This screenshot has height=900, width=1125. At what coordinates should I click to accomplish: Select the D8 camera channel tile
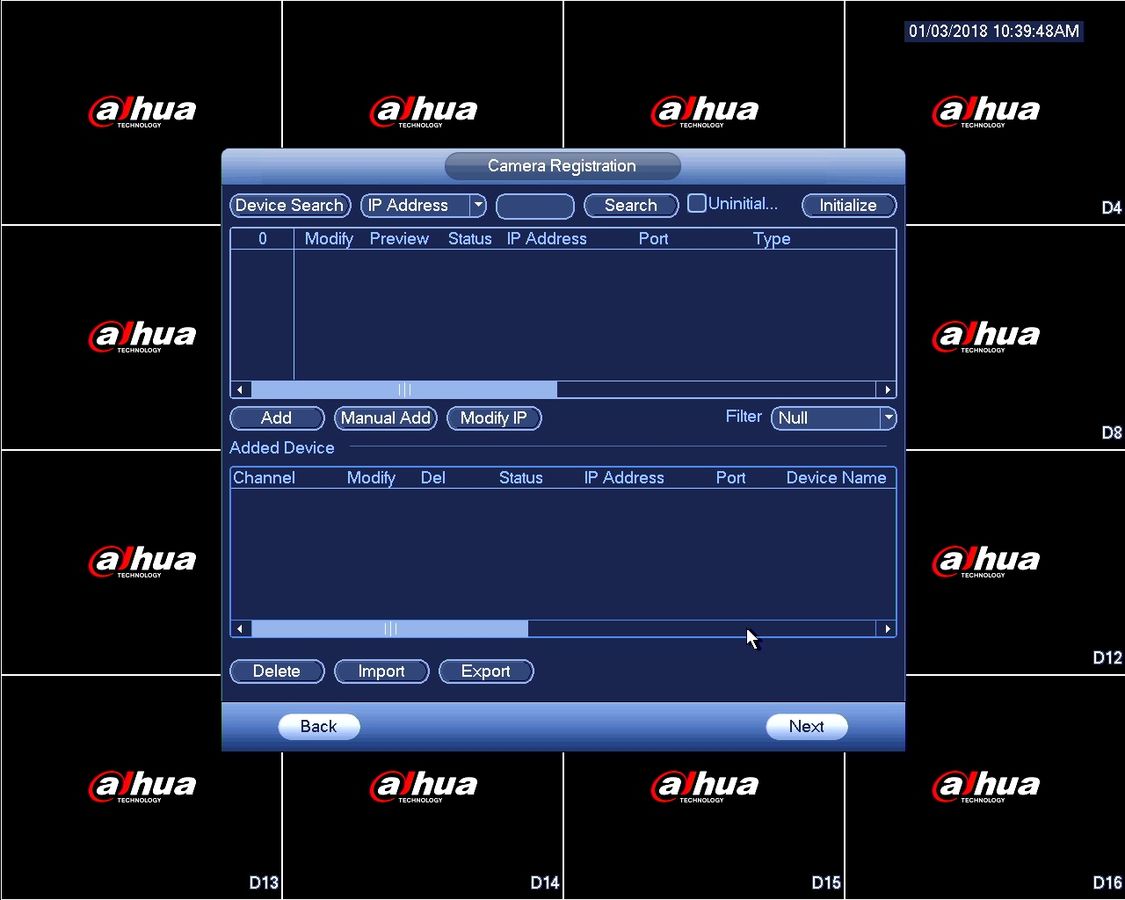click(x=1015, y=337)
